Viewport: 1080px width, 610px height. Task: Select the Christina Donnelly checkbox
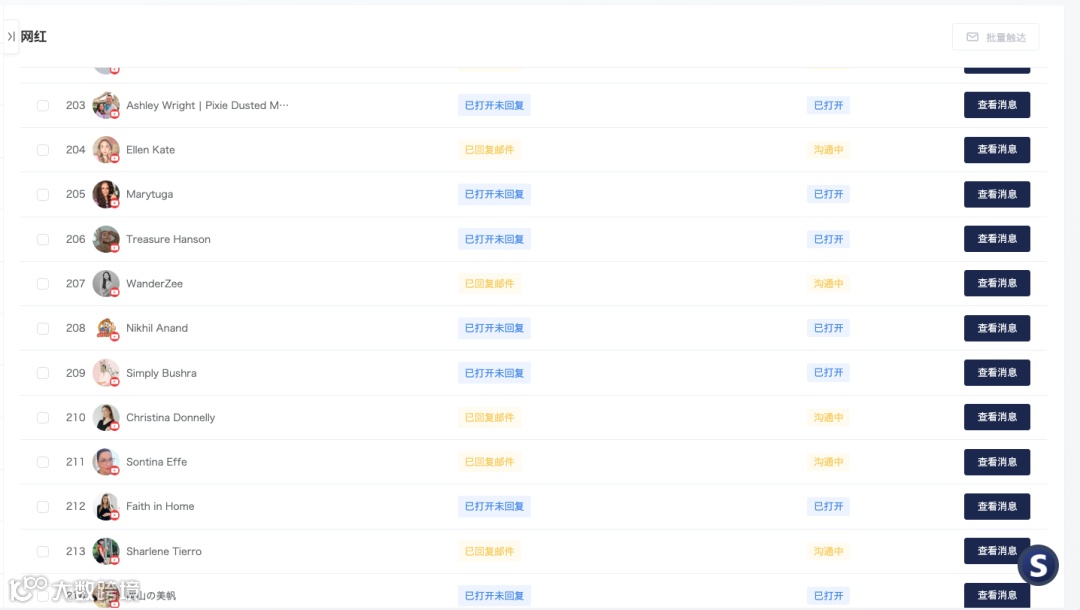pyautogui.click(x=43, y=418)
